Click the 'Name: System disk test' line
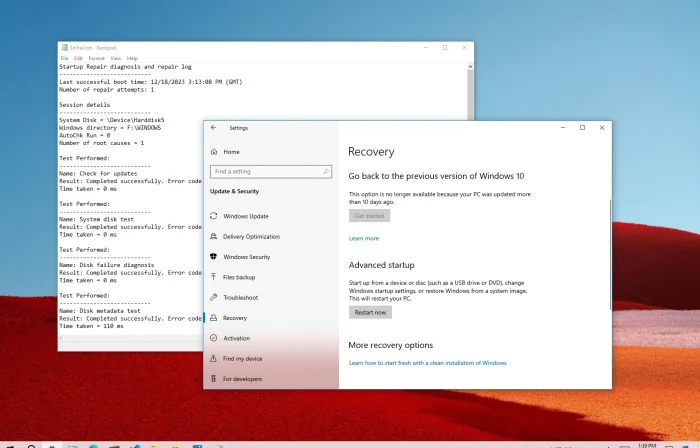Screen dimensions: 700x448 (x=96, y=219)
